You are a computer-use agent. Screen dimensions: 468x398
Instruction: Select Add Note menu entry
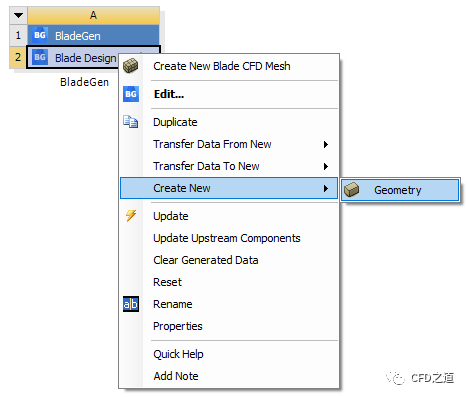pyautogui.click(x=176, y=376)
